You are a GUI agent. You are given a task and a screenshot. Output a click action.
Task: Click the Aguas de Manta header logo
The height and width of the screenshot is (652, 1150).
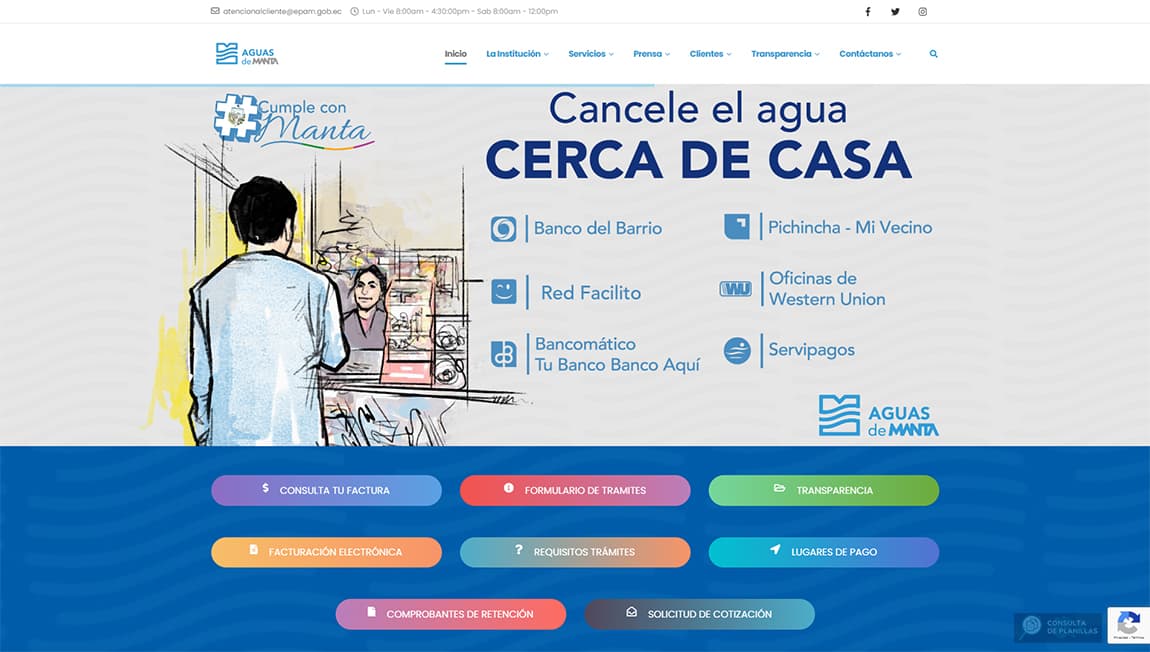(247, 54)
